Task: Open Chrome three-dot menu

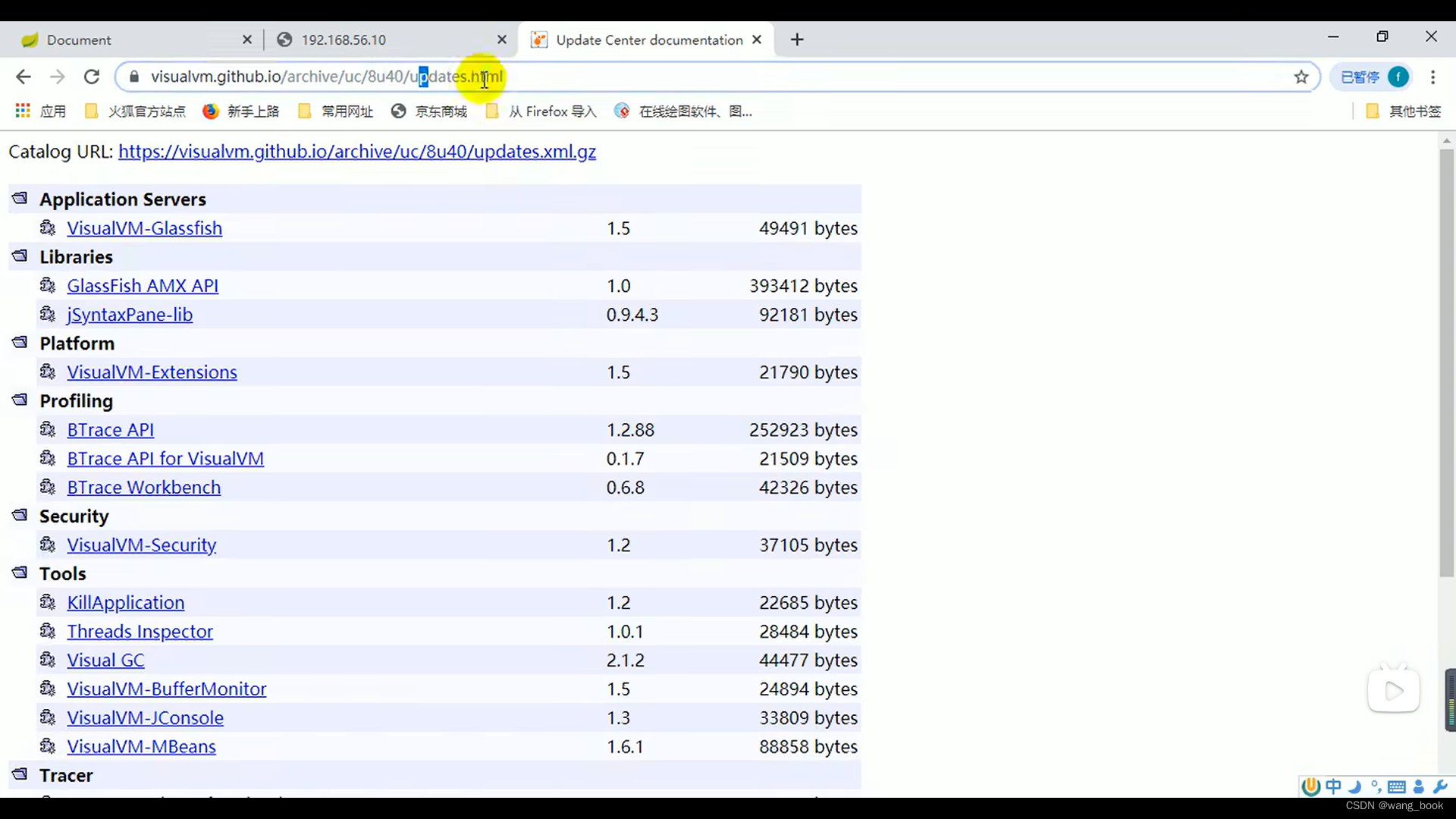Action: [1432, 77]
